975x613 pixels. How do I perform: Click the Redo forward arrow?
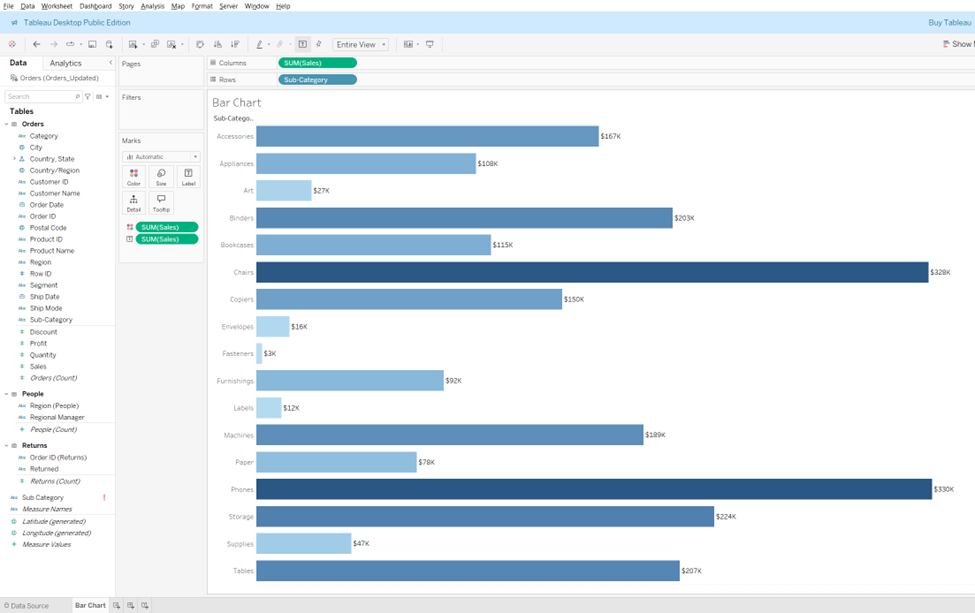click(53, 44)
